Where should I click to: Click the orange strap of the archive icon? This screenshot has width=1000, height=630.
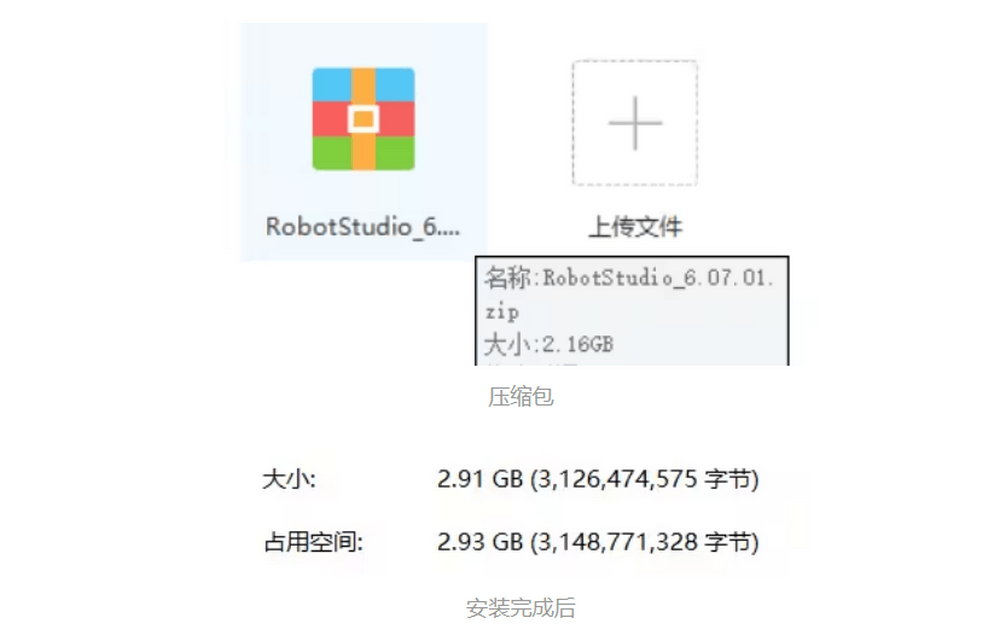(364, 153)
